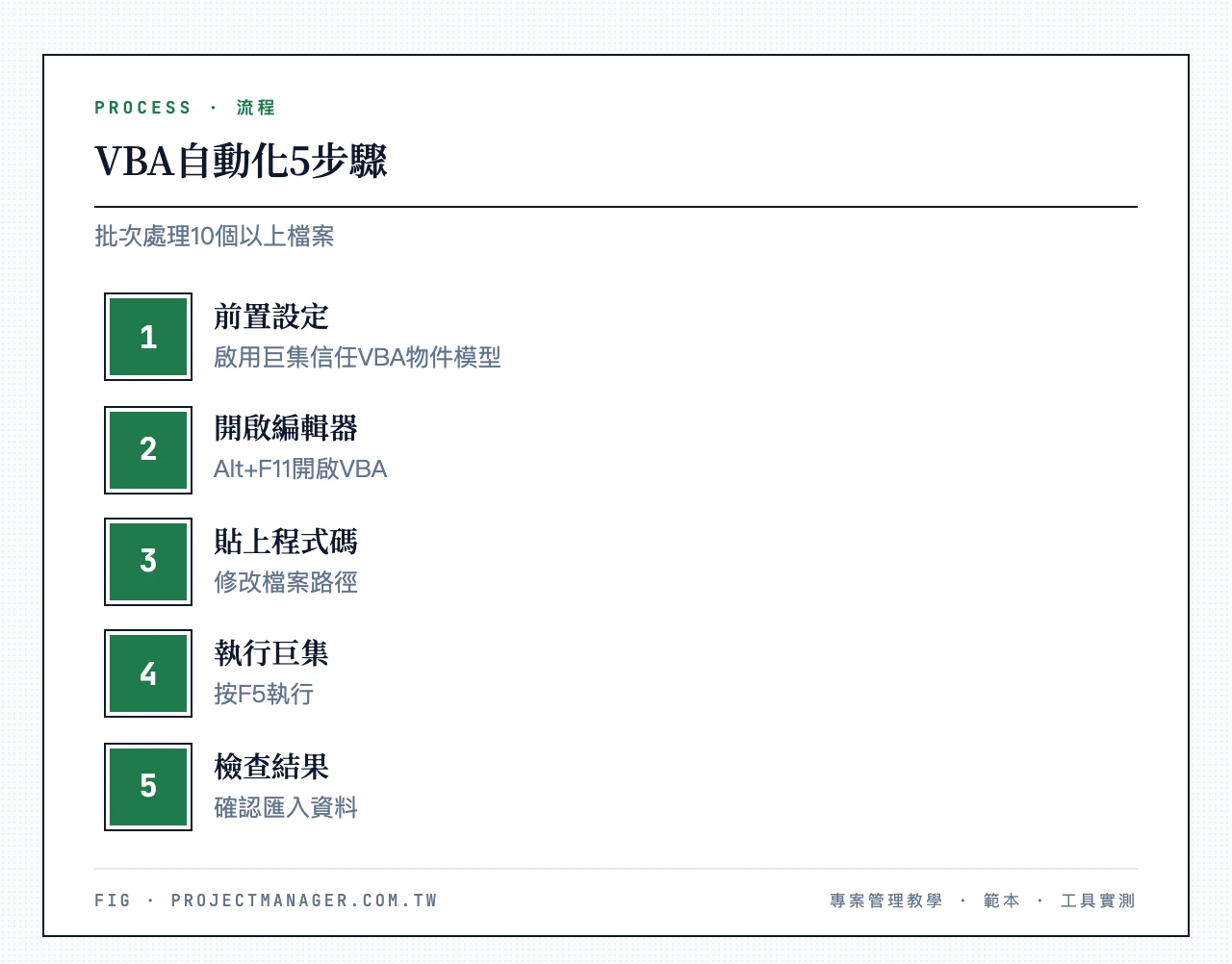
Task: Click the step heading 執行巨集
Action: tap(271, 653)
